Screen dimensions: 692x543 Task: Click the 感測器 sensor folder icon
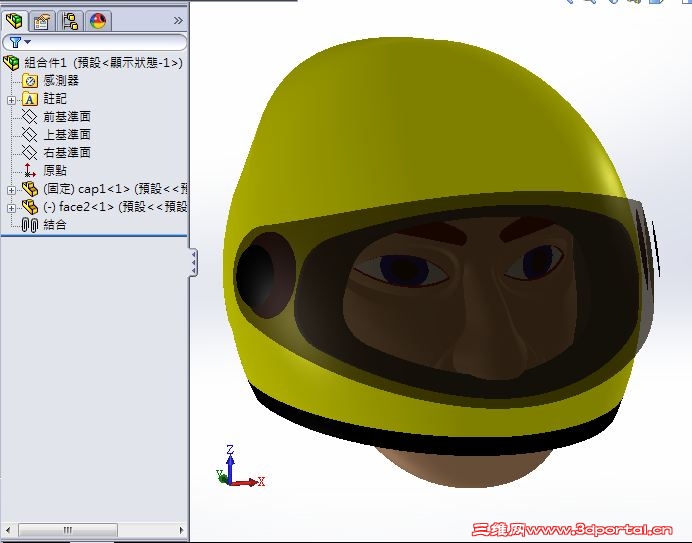pyautogui.click(x=30, y=81)
